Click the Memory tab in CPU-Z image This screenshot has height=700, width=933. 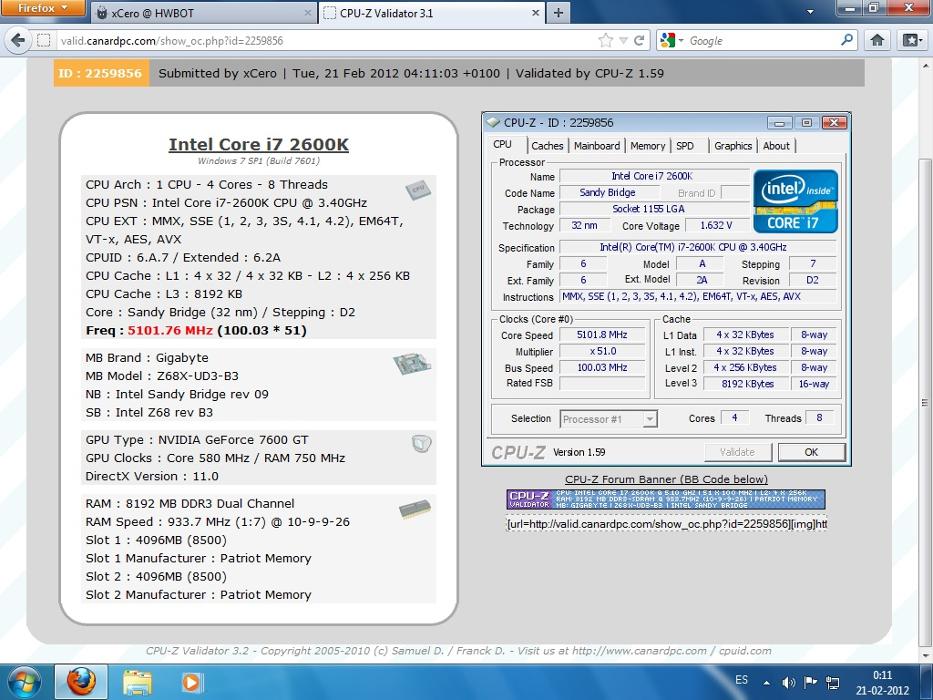(647, 146)
